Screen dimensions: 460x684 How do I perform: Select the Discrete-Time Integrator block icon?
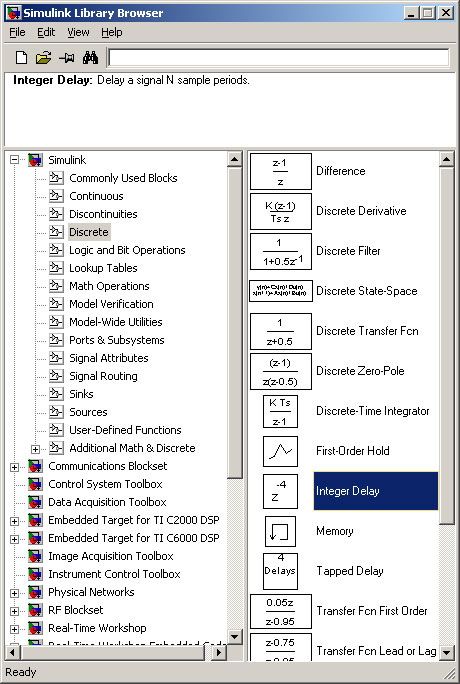(x=280, y=411)
